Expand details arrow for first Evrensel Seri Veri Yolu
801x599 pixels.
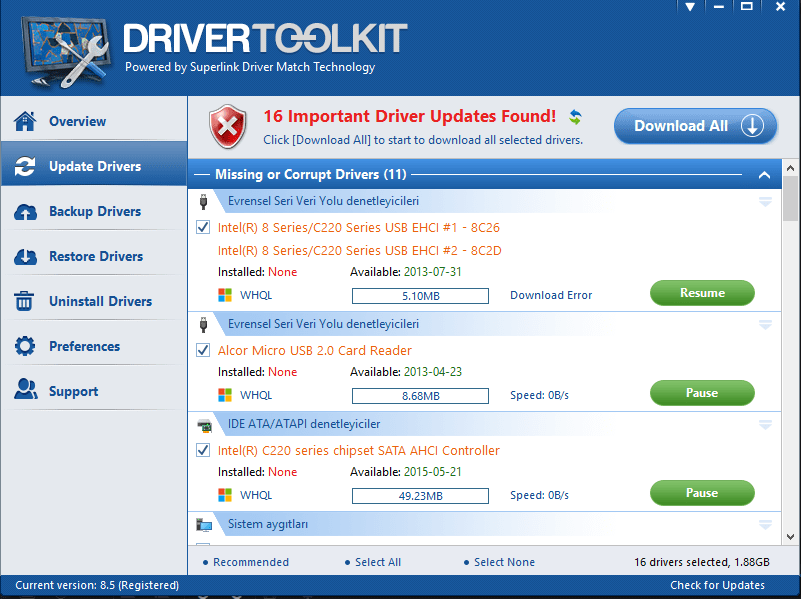(765, 202)
